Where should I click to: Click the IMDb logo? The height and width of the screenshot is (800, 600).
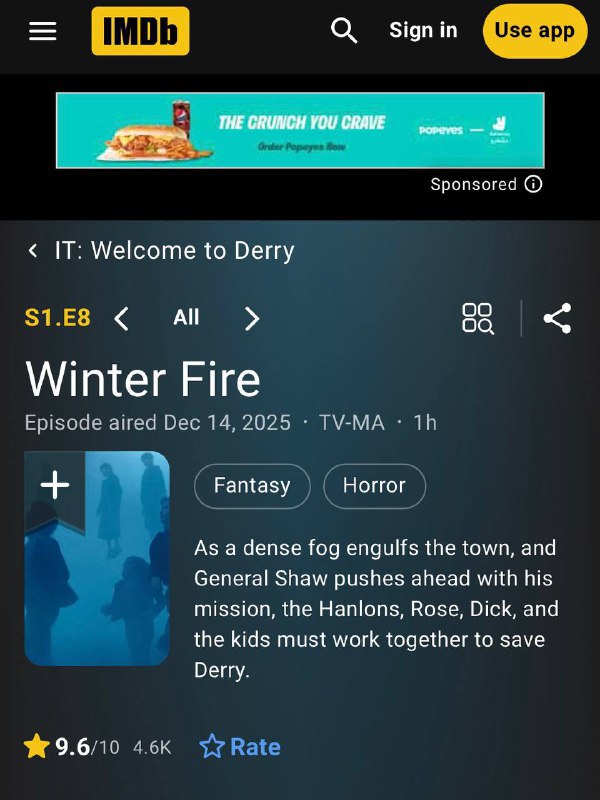140,31
